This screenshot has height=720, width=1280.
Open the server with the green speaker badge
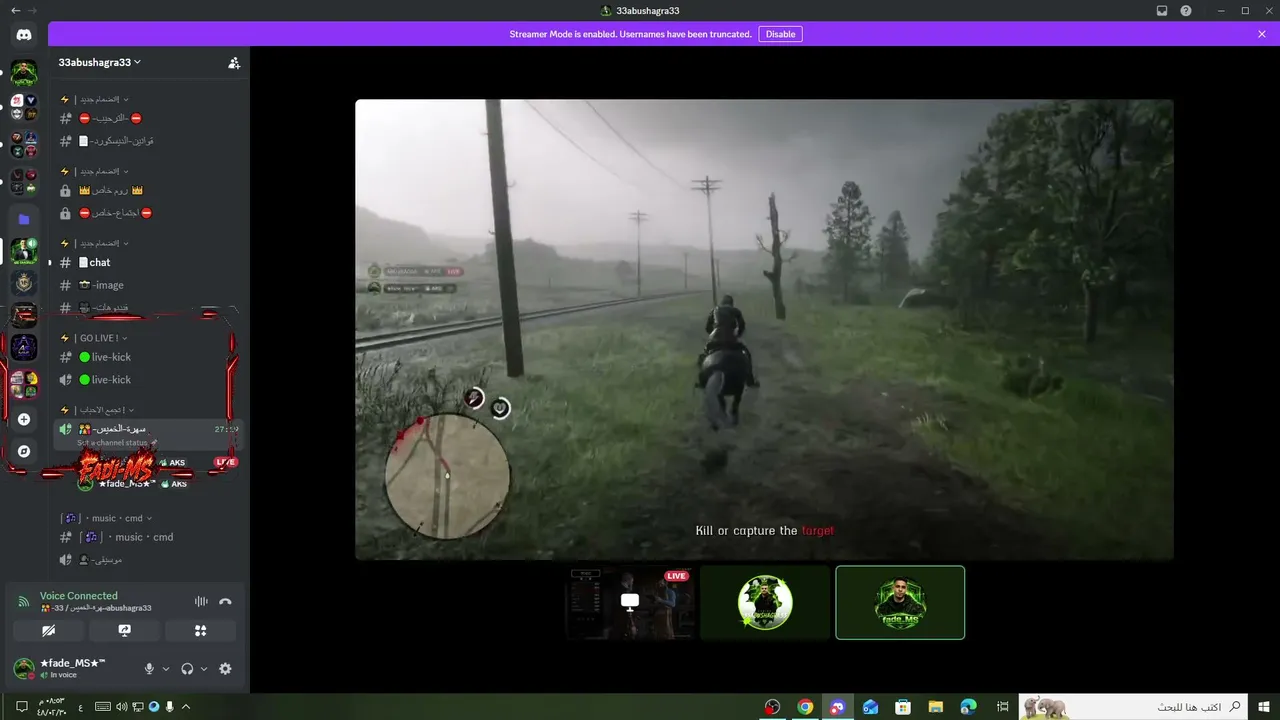pos(24,251)
